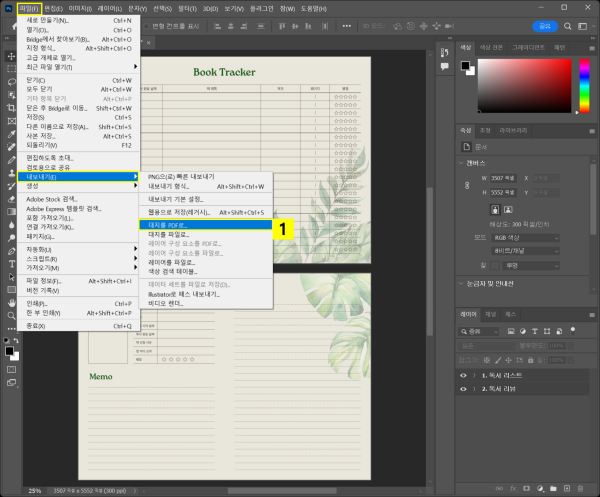Choose portrait canvas orientation
The height and width of the screenshot is (497, 600).
point(495,209)
